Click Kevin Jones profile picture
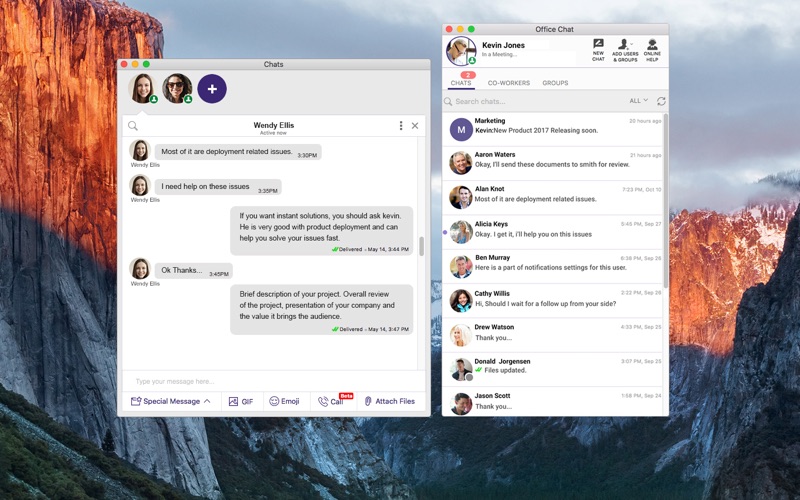 pyautogui.click(x=461, y=51)
